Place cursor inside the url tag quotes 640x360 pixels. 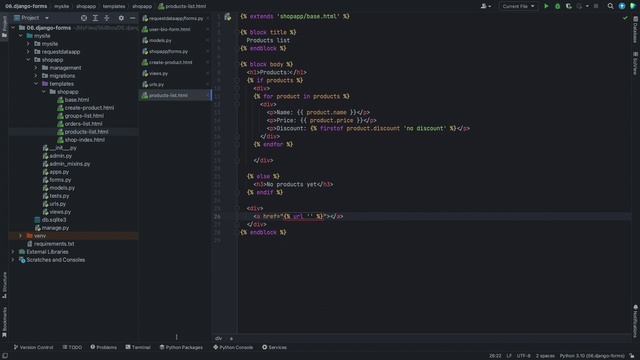pyautogui.click(x=310, y=216)
